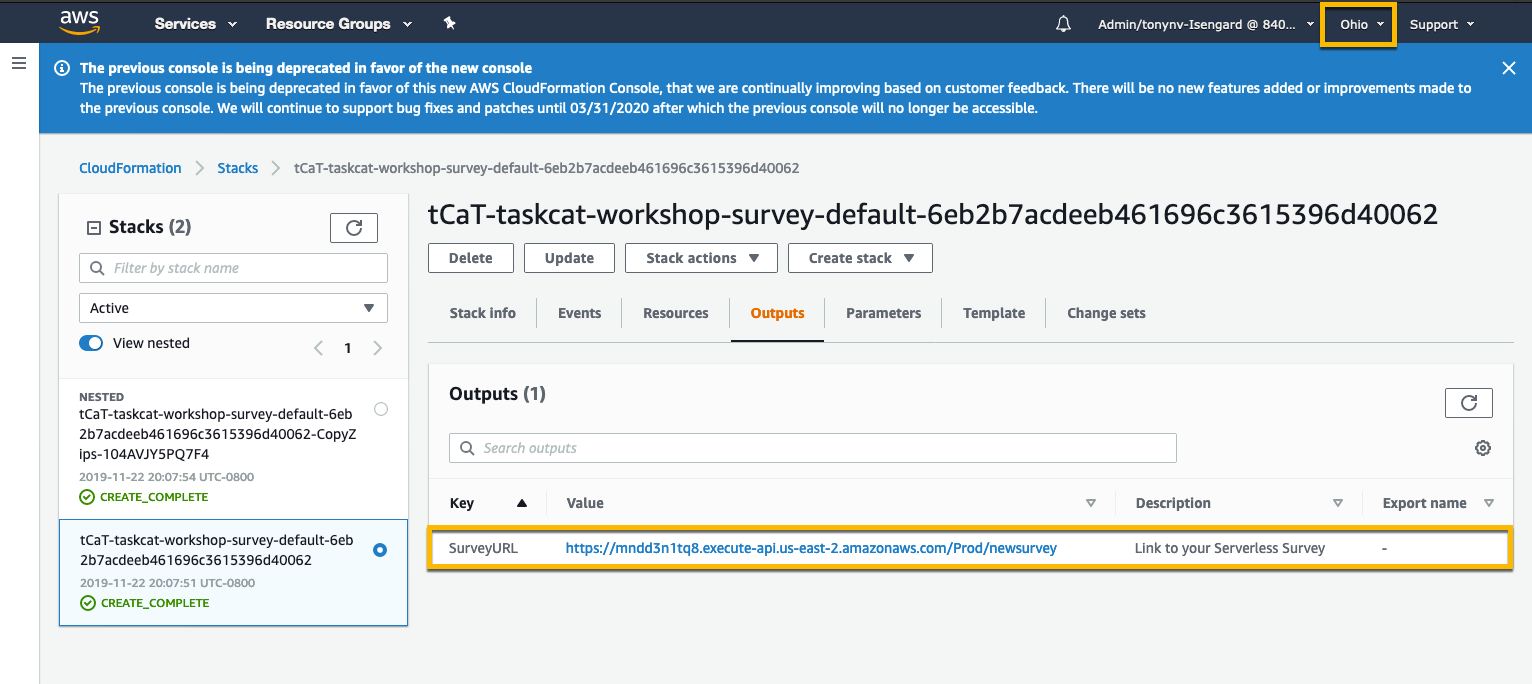Switch to the Stack info tab
The width and height of the screenshot is (1532, 684).
tap(483, 313)
